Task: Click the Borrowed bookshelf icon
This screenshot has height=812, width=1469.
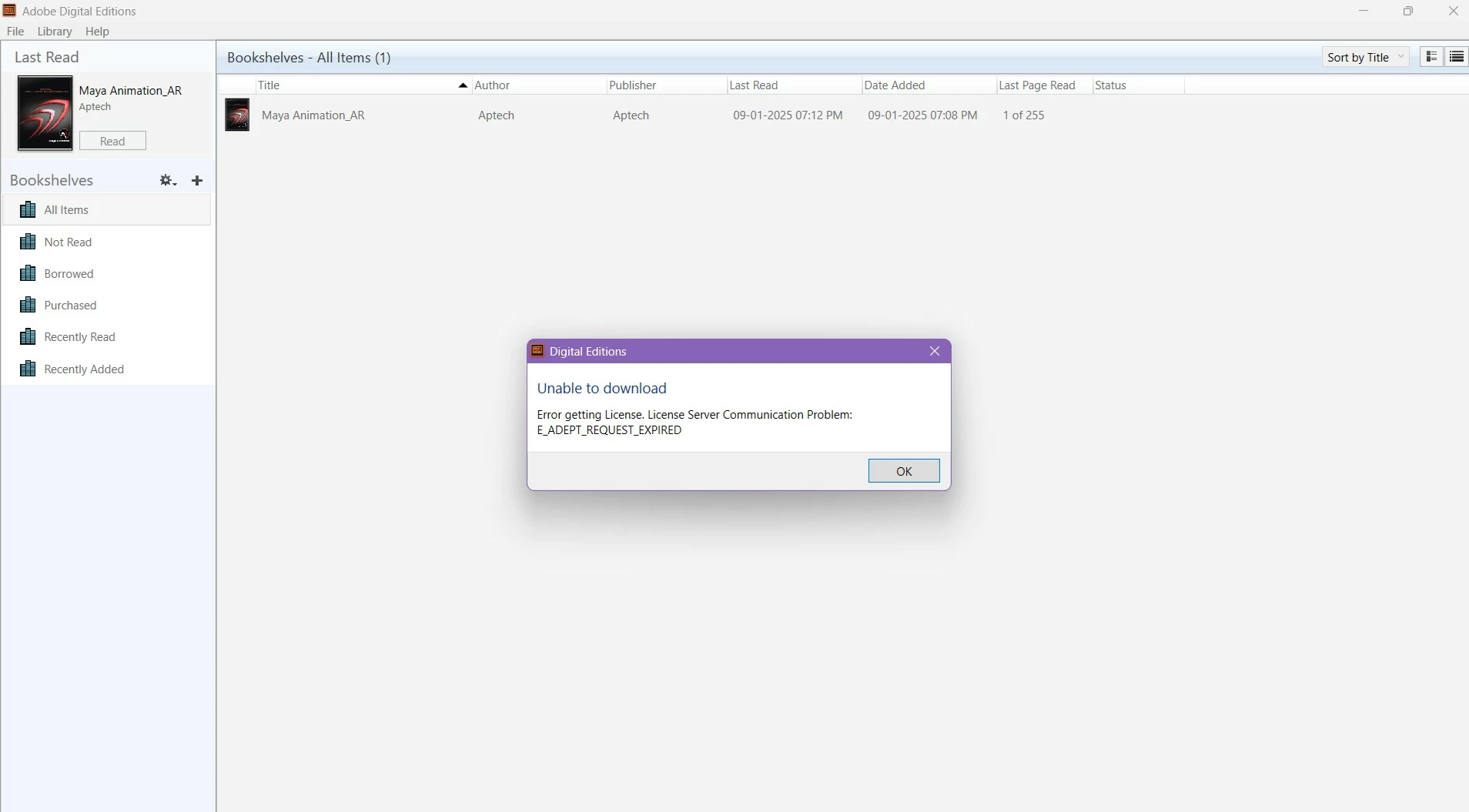Action: point(28,273)
